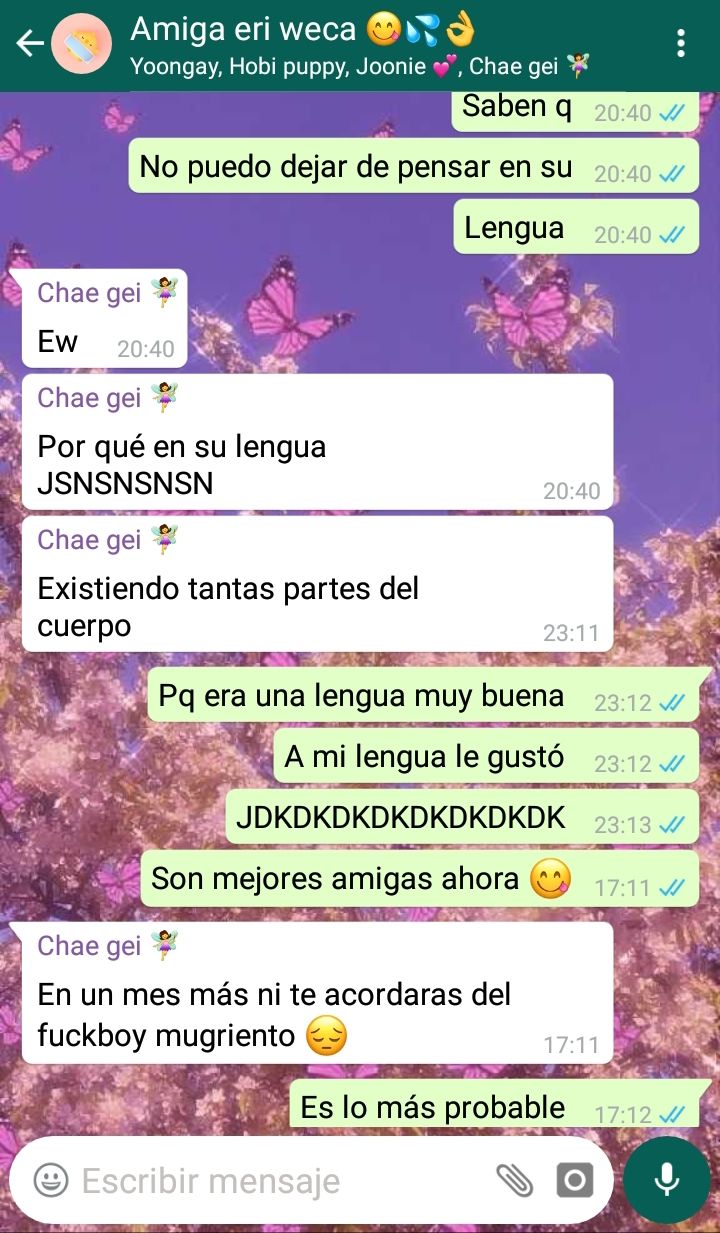Tap the read-receipt ticks on 'Pq era una lengua muy buena'
Screen dimensions: 720x1233
point(672,703)
